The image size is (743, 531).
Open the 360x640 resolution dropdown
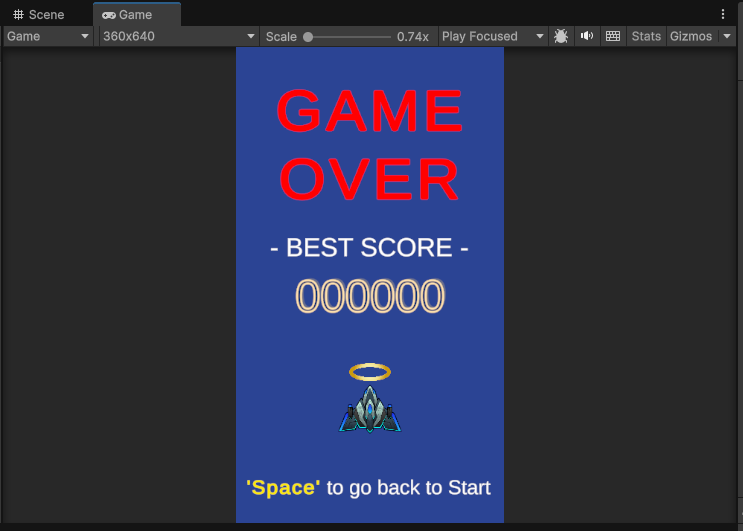coord(179,36)
